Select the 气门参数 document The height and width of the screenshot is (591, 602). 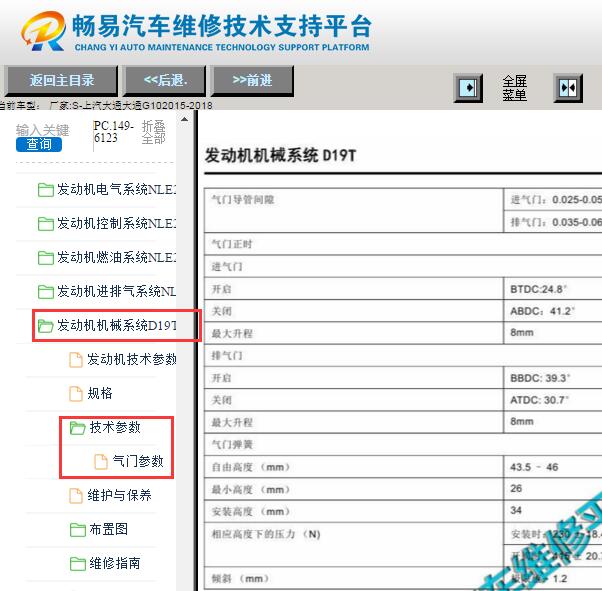[138, 461]
